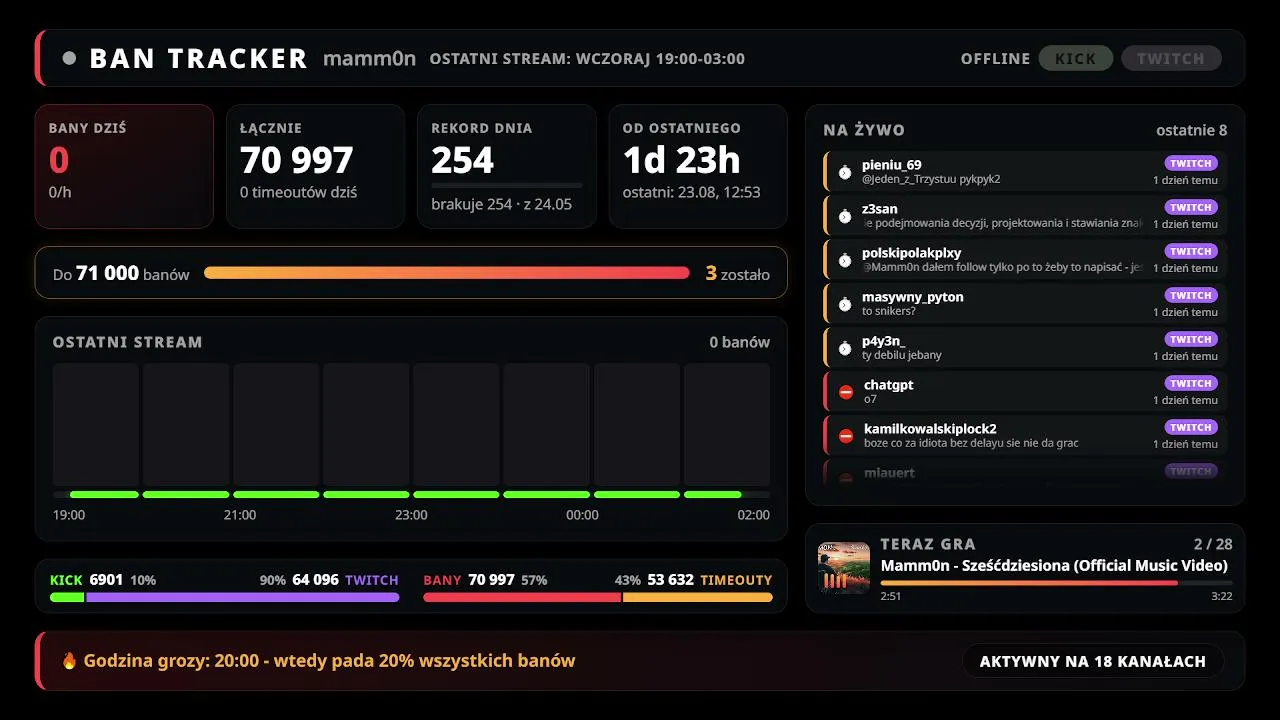Click the username chatgpt
This screenshot has height=720, width=1280.
click(x=889, y=385)
